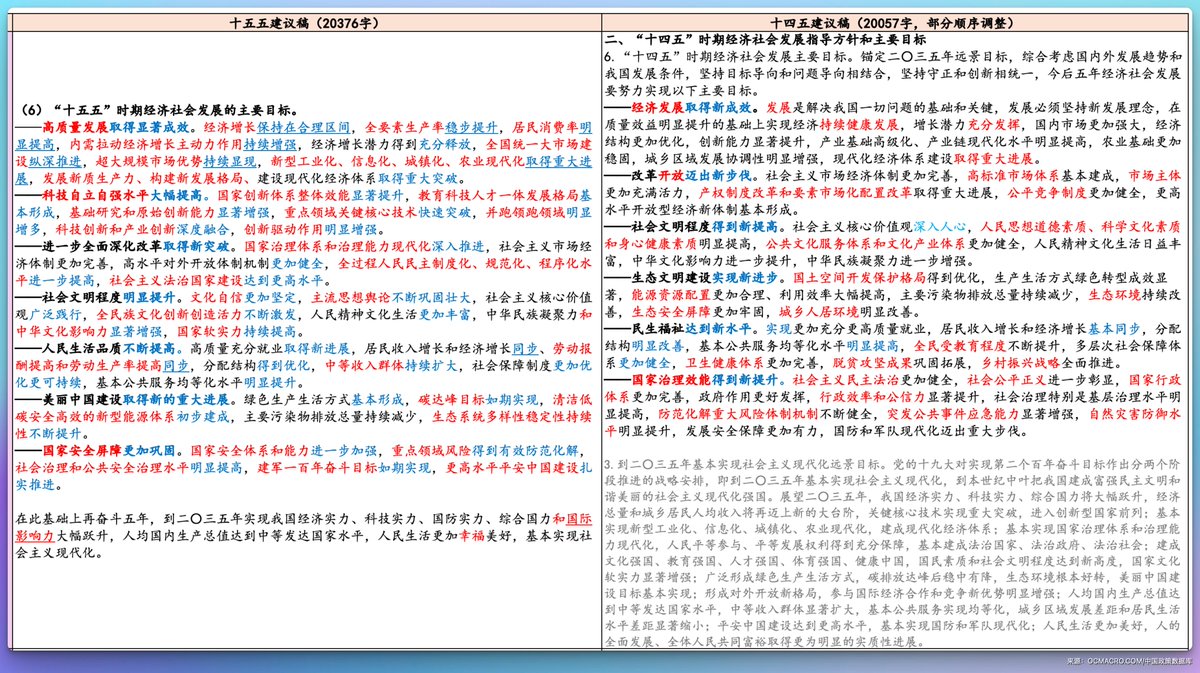Click the red words "碳达峰目标"
The height and width of the screenshot is (673, 1200).
[x=452, y=400]
